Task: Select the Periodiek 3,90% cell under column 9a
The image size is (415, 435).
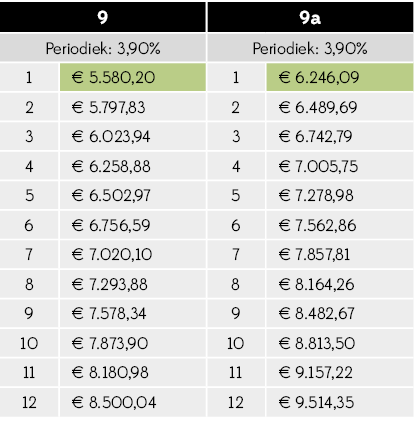Action: [x=310, y=48]
